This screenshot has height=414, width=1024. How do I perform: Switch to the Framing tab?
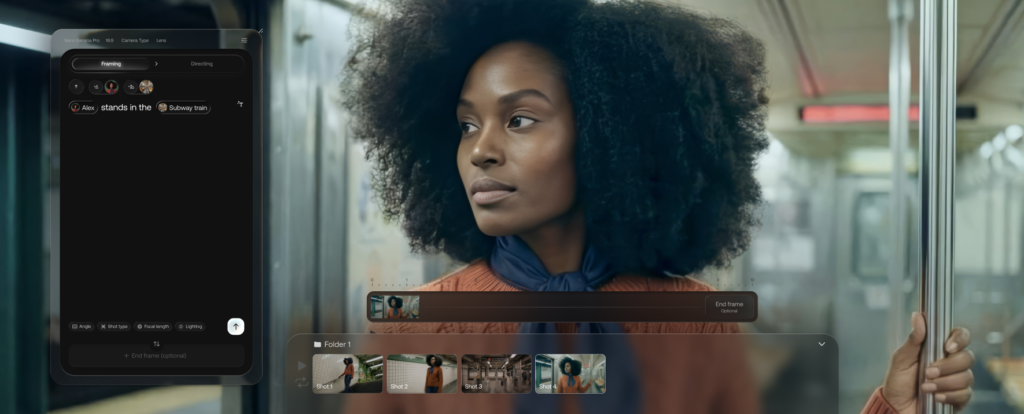[111, 64]
